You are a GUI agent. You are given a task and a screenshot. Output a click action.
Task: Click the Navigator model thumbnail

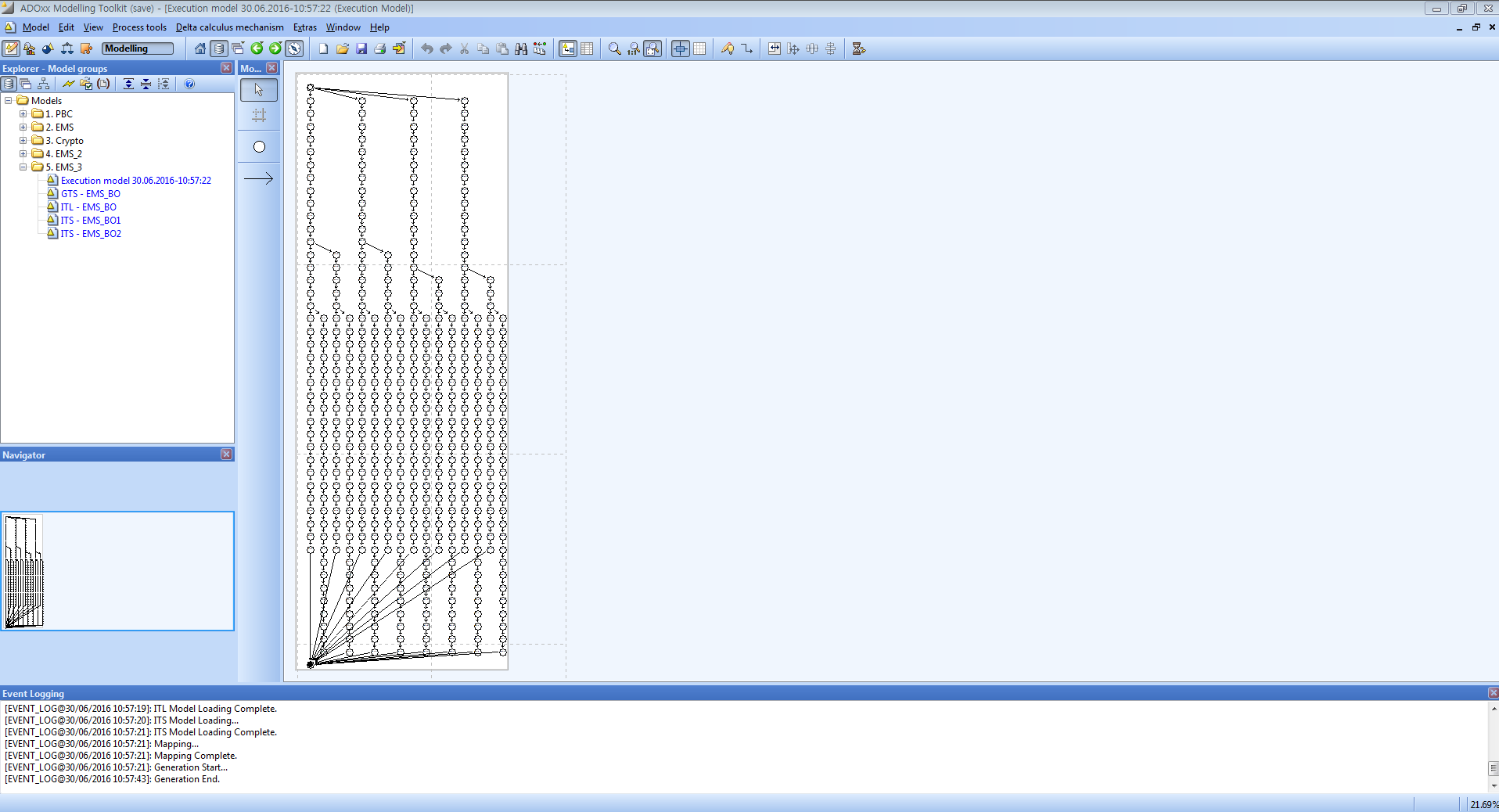[x=24, y=572]
